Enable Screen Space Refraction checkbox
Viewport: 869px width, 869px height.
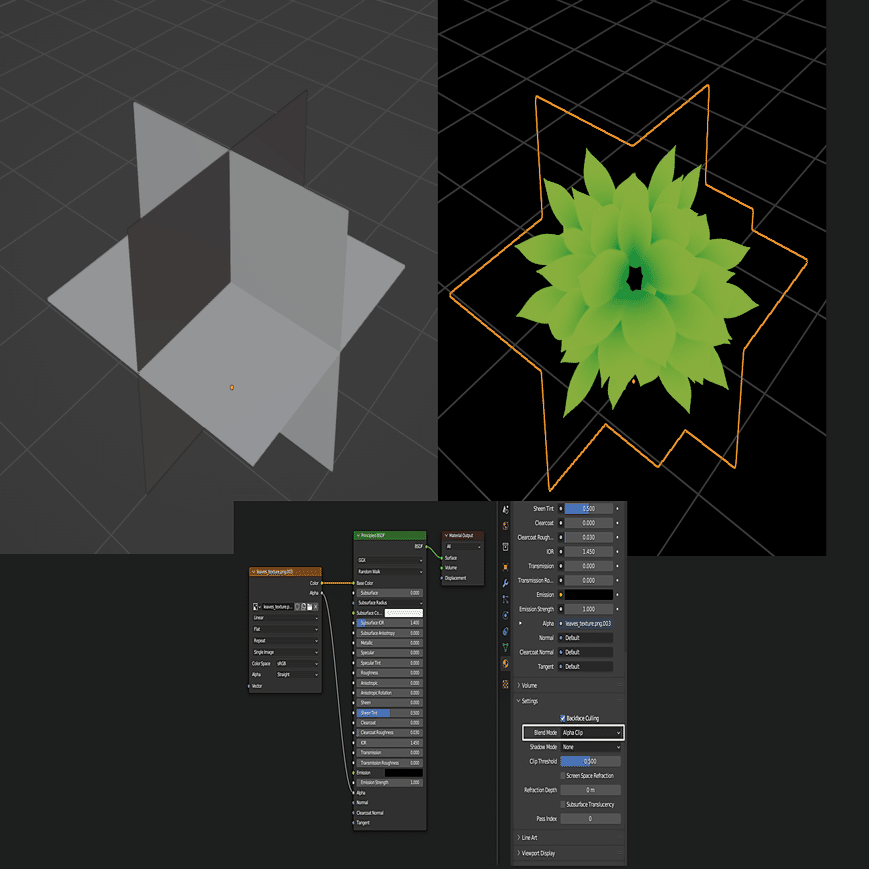(563, 776)
